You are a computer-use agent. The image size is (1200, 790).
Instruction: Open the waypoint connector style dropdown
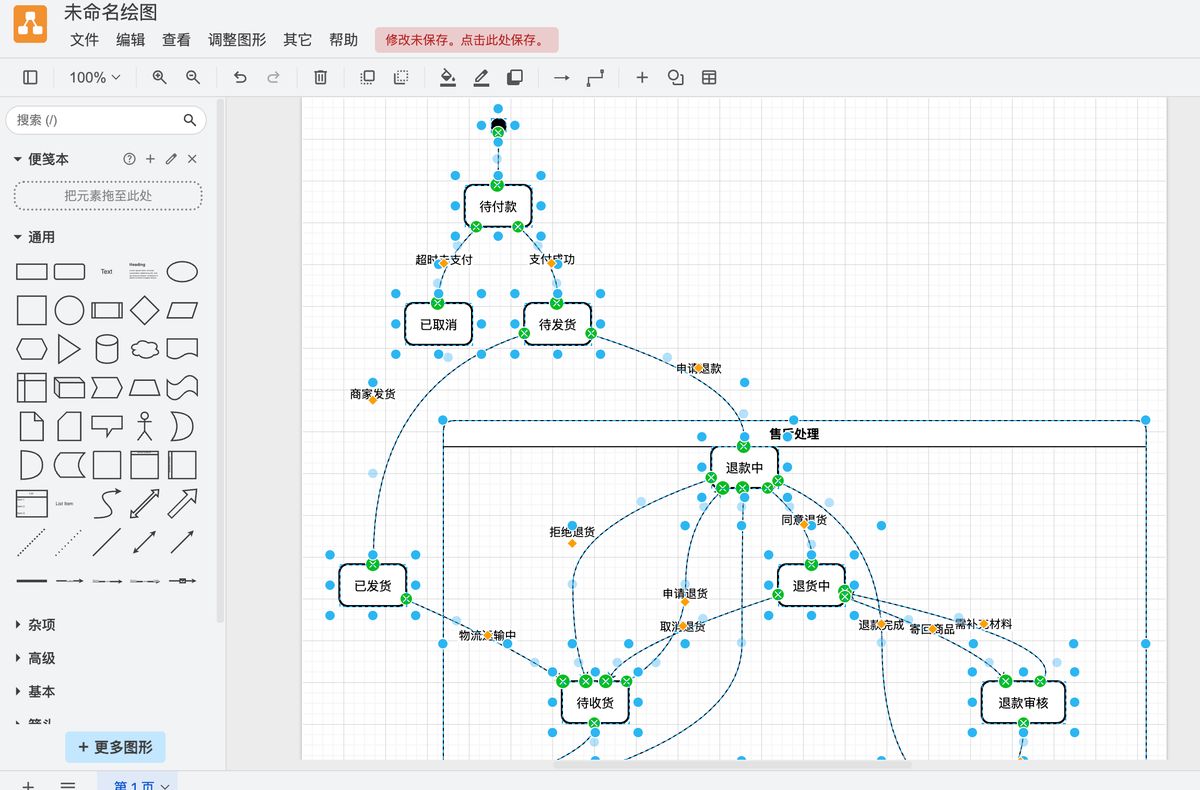coord(596,77)
